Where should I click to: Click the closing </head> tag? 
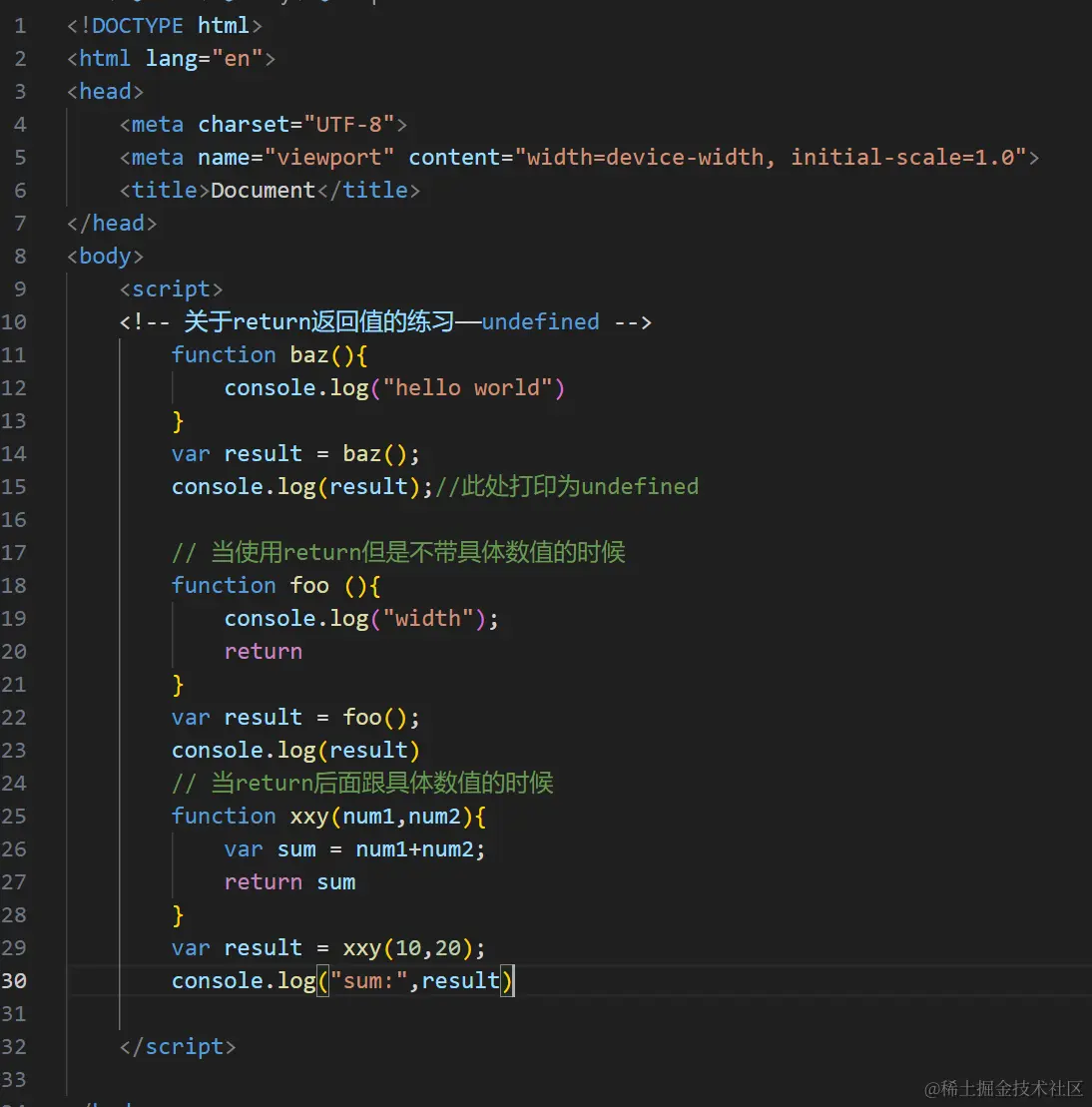point(112,224)
